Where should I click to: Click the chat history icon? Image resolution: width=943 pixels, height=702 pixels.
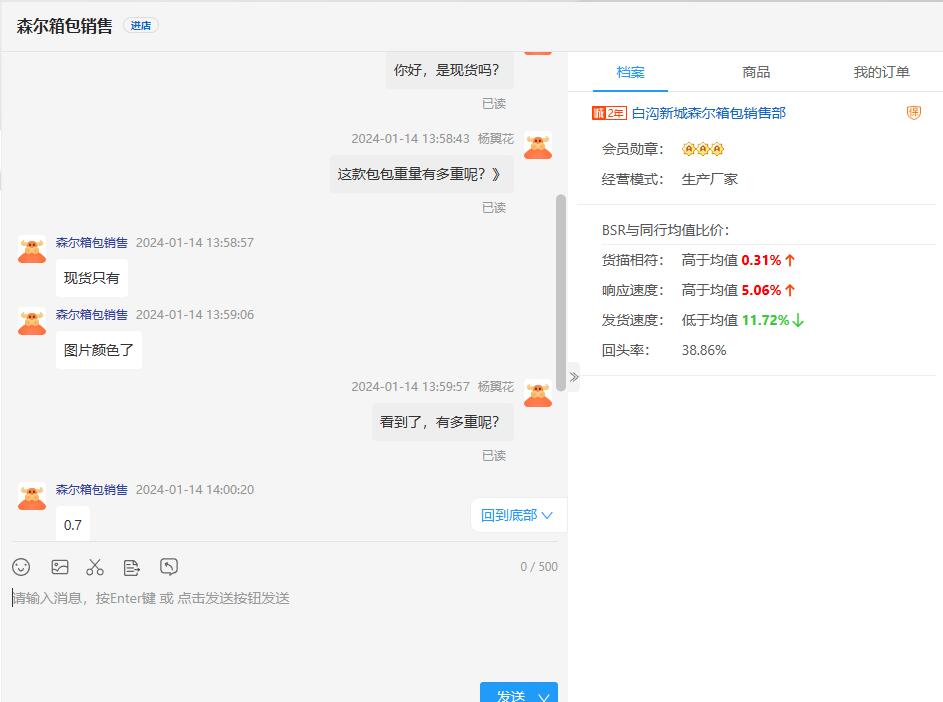169,567
